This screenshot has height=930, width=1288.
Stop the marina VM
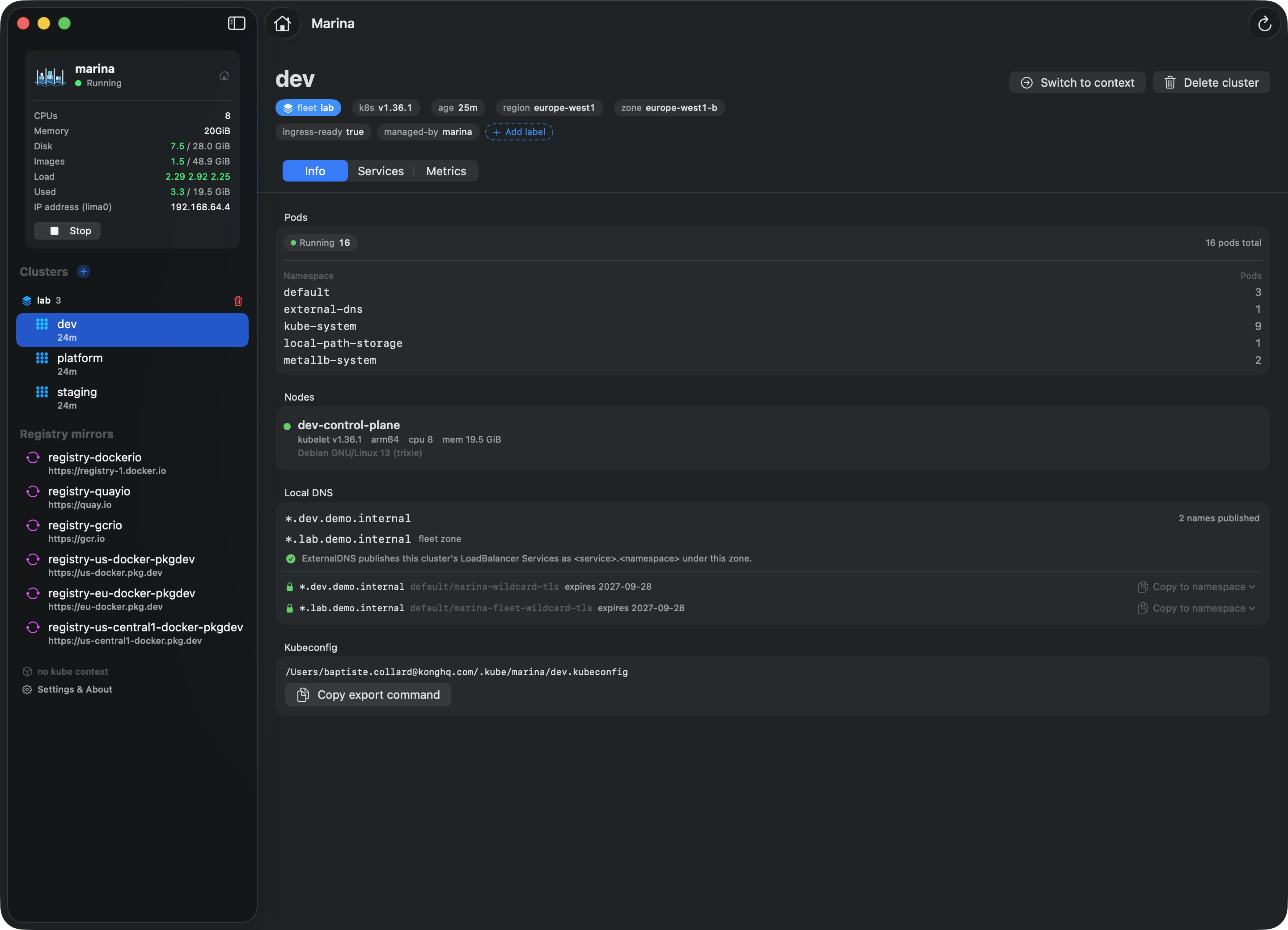[x=67, y=231]
